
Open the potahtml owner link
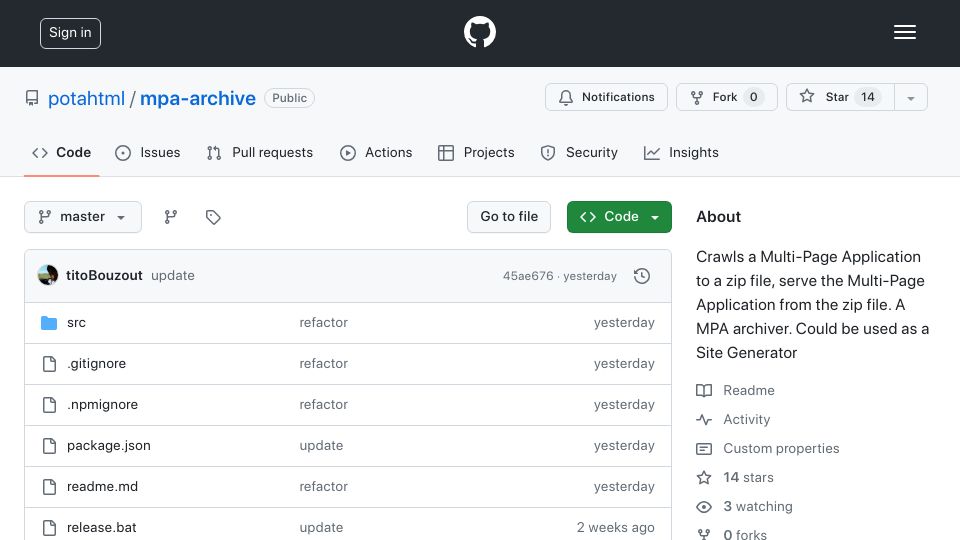click(x=86, y=98)
